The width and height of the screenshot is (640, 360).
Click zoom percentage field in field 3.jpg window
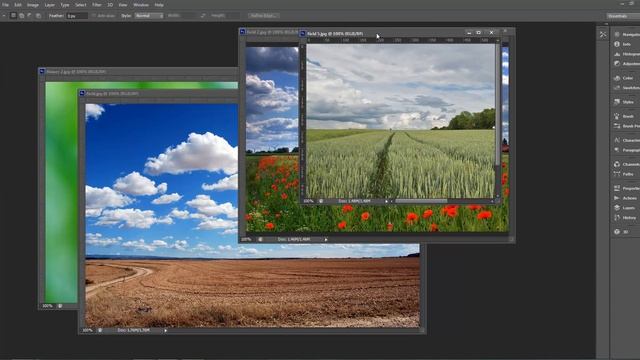click(x=309, y=201)
